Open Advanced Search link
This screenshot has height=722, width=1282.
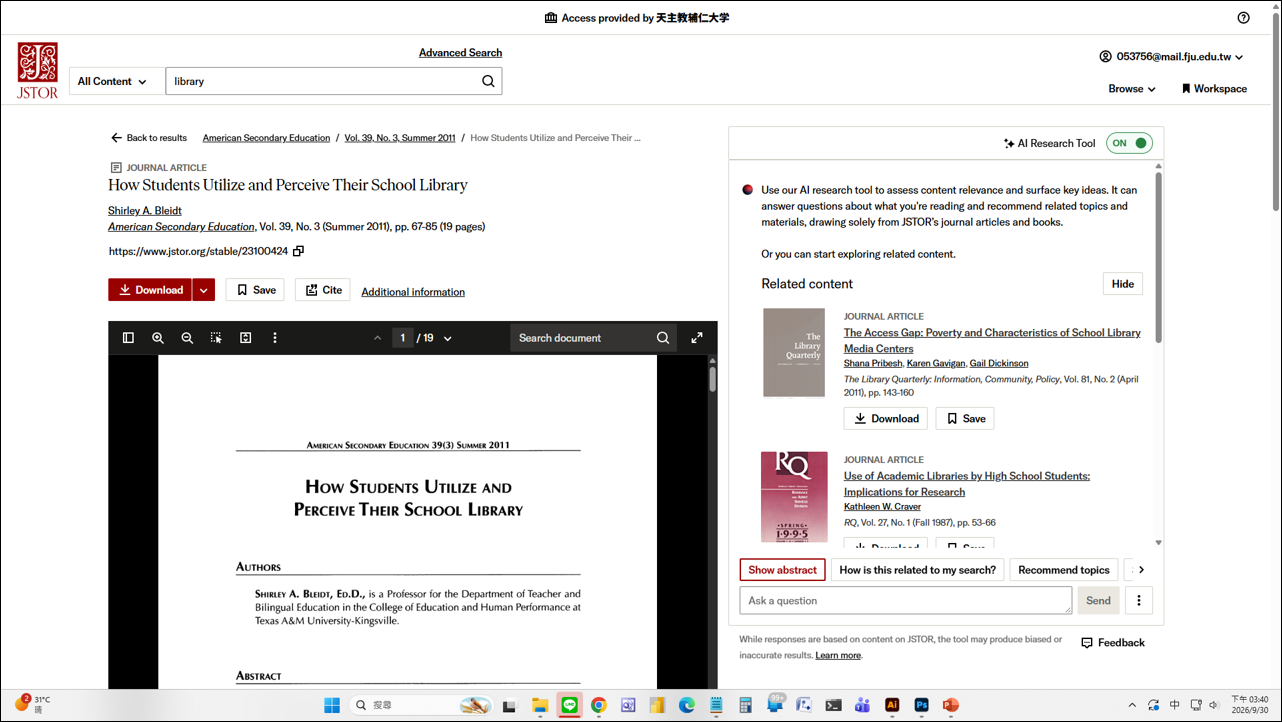[460, 53]
